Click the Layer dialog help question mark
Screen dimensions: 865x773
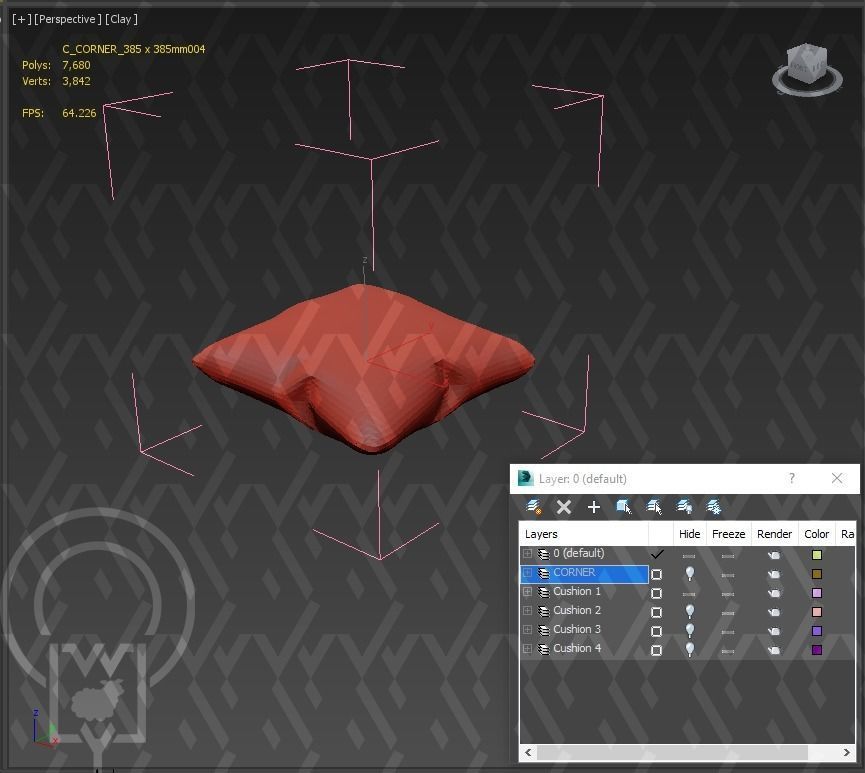[792, 478]
